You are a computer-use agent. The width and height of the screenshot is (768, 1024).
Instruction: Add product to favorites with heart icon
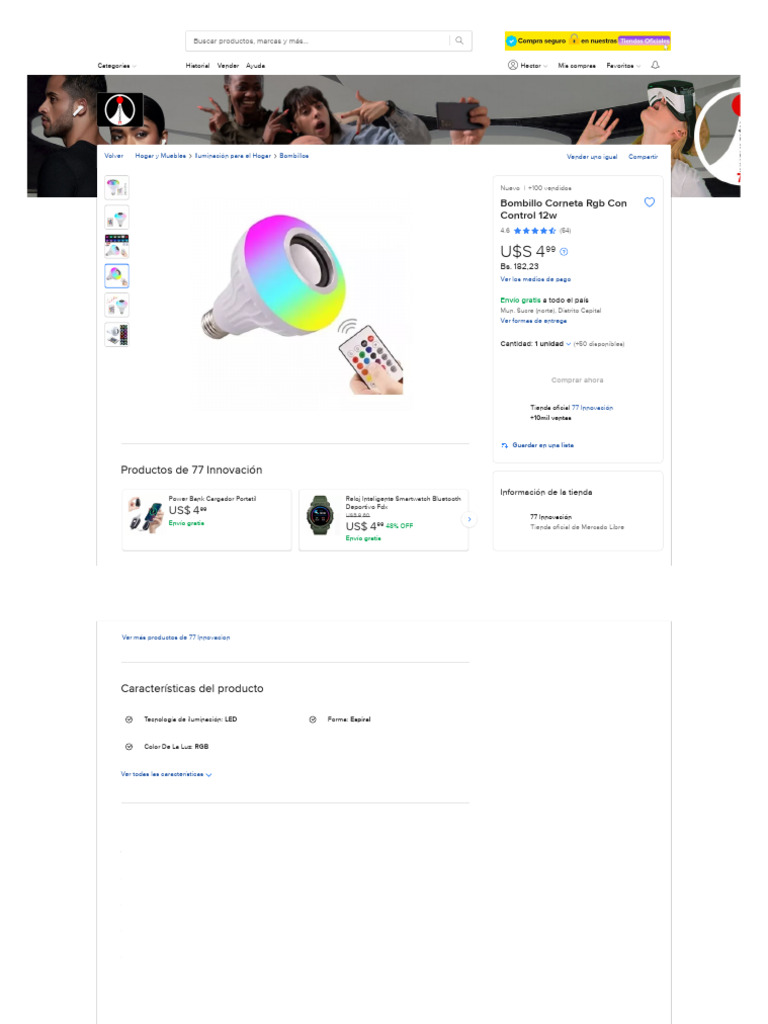point(649,203)
